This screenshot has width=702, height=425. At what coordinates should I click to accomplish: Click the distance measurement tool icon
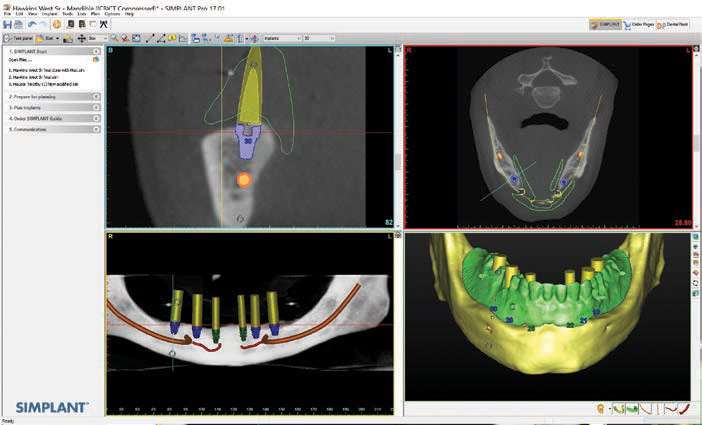[149, 38]
